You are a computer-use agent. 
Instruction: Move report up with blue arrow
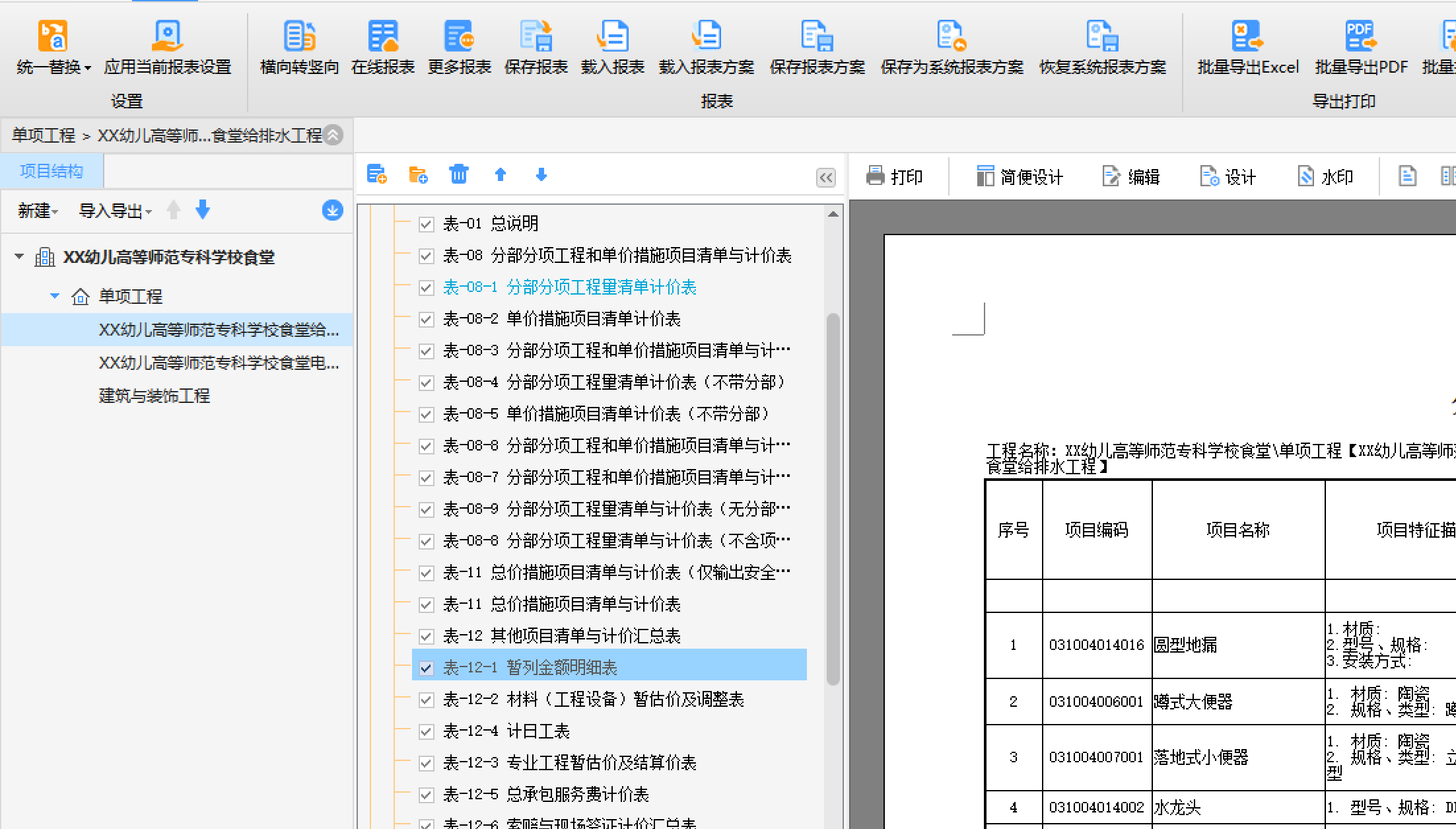click(x=501, y=174)
